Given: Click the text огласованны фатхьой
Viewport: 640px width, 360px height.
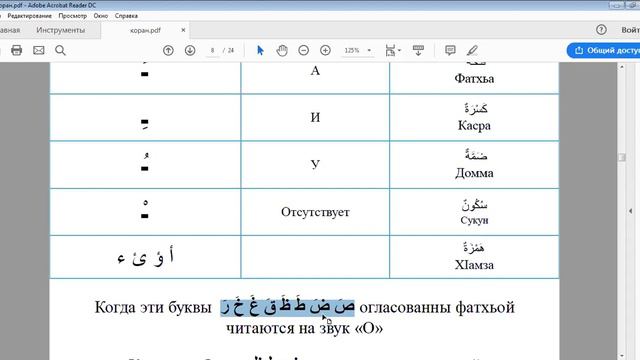Looking at the screenshot, I should (437, 307).
